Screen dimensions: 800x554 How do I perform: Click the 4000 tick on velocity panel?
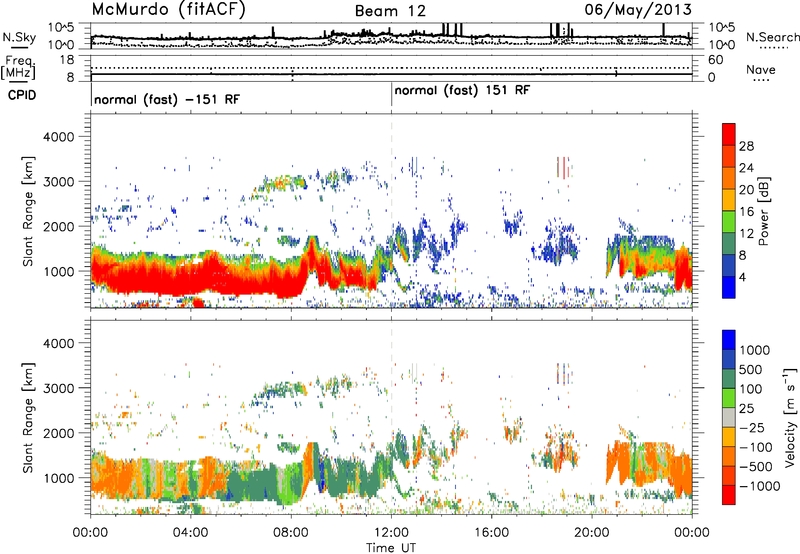pos(58,343)
